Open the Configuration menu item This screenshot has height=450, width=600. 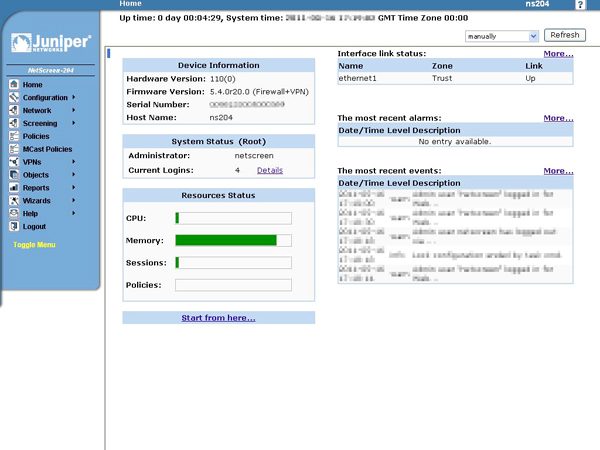pos(45,98)
